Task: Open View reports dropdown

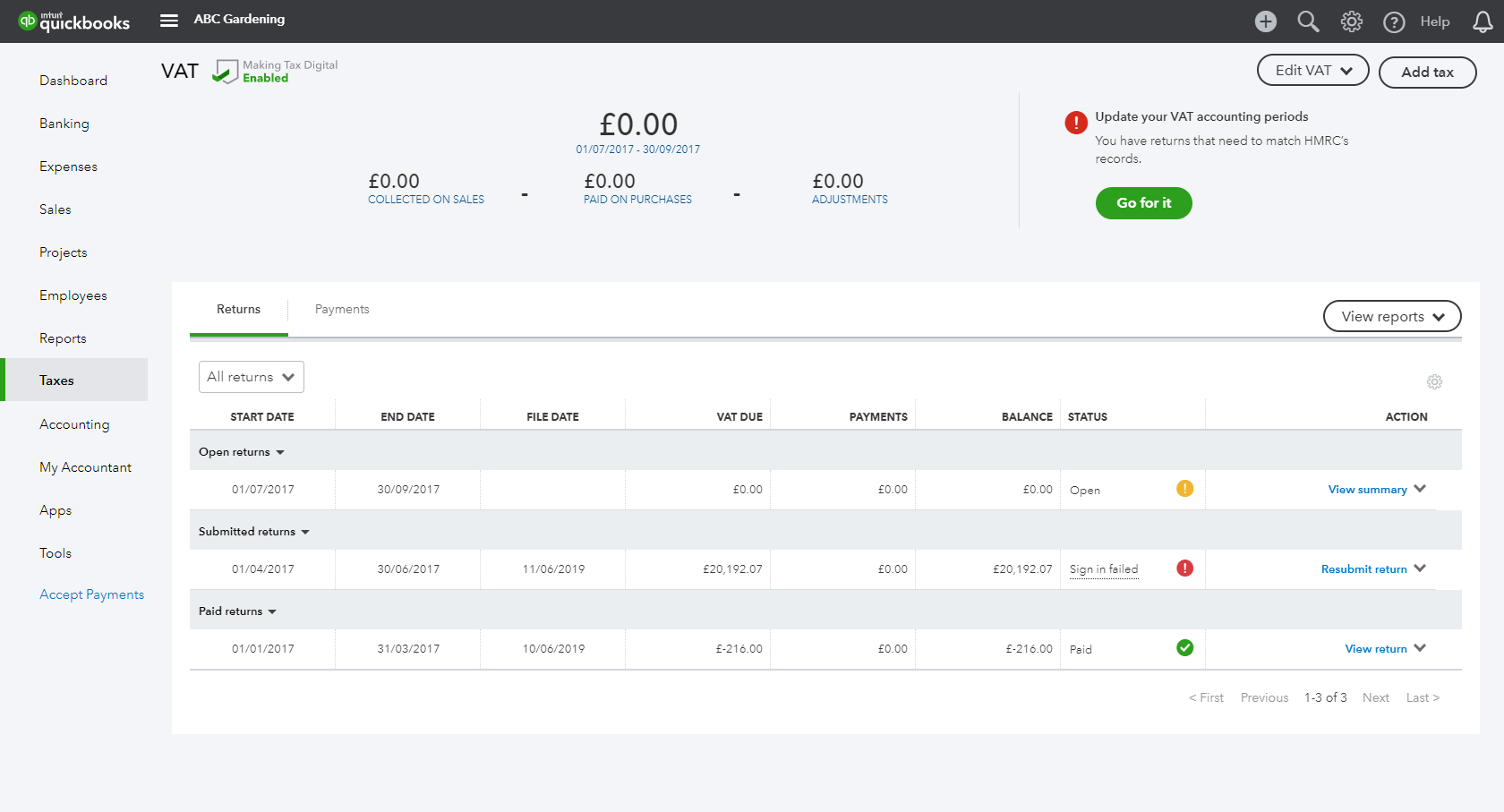Action: tap(1392, 316)
